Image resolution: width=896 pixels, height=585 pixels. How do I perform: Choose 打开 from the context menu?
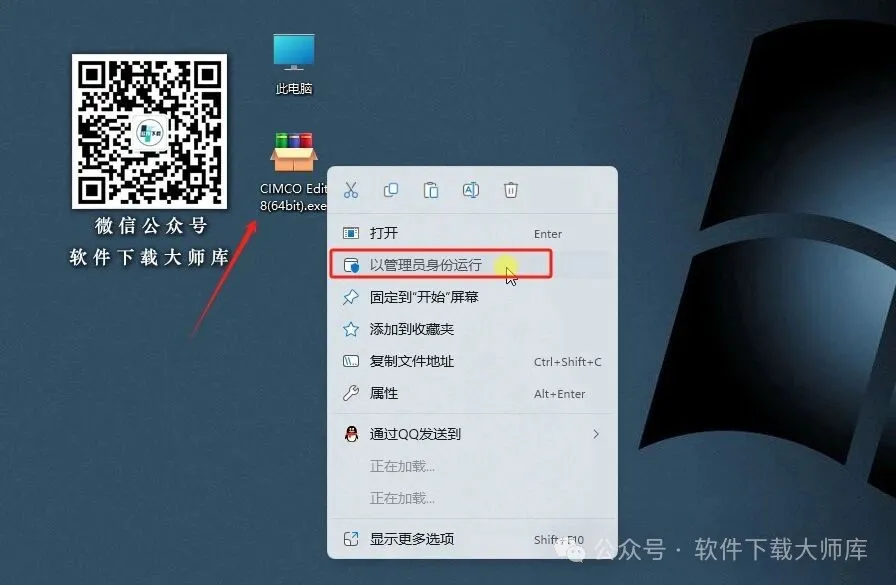(x=473, y=233)
